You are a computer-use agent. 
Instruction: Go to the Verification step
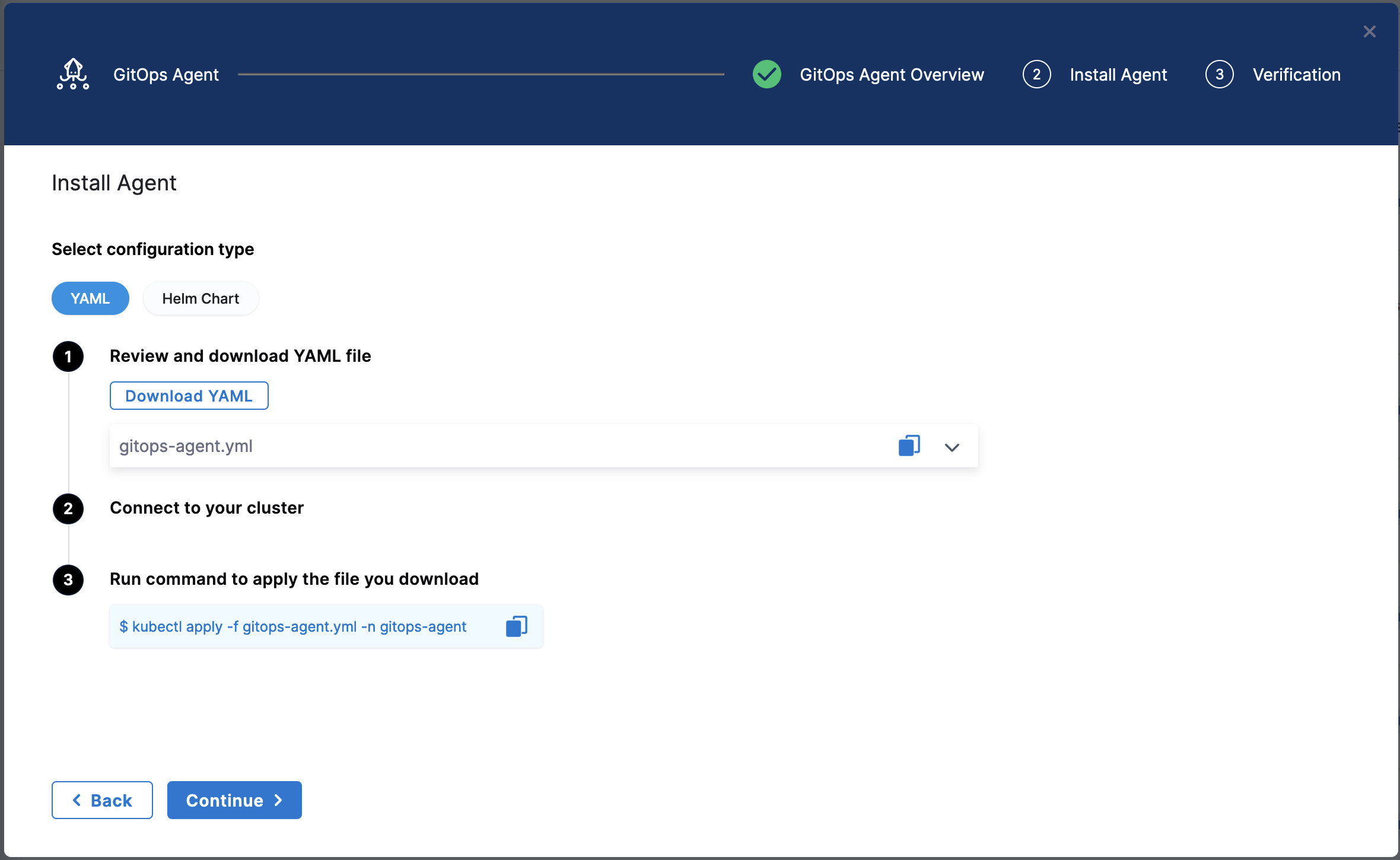click(1296, 74)
